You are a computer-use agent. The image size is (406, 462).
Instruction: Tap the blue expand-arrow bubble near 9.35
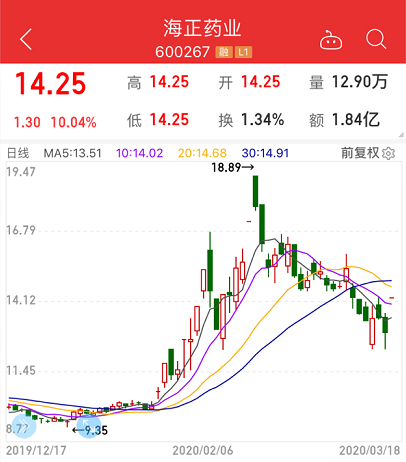pyautogui.click(x=89, y=426)
